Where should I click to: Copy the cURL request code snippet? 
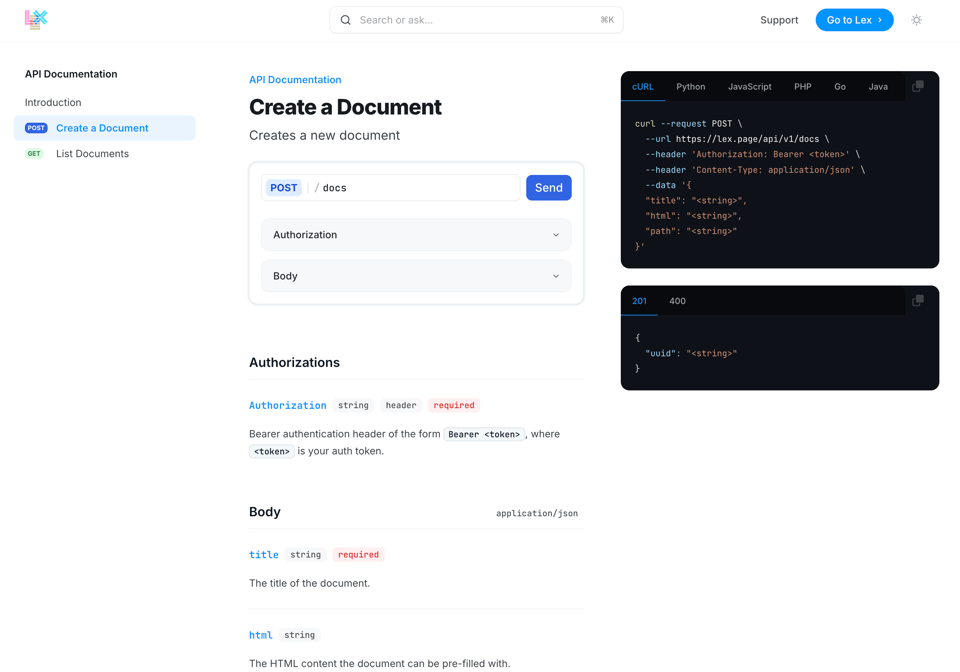(917, 87)
